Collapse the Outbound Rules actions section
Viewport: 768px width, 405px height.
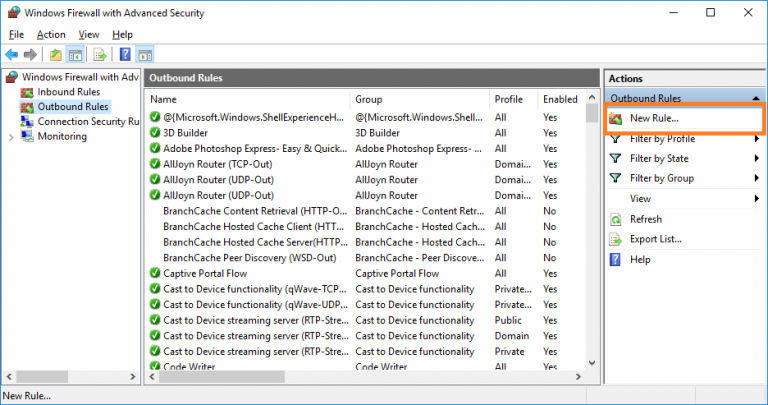tap(755, 99)
